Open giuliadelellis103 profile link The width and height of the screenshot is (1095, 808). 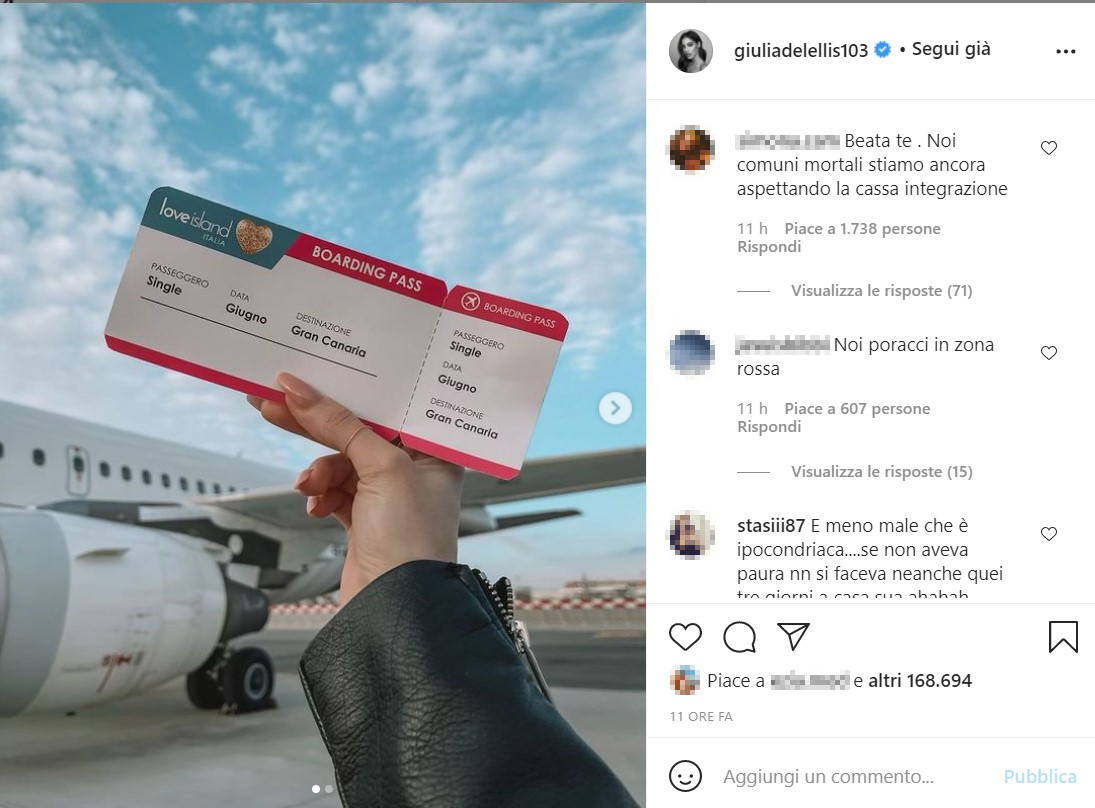801,50
